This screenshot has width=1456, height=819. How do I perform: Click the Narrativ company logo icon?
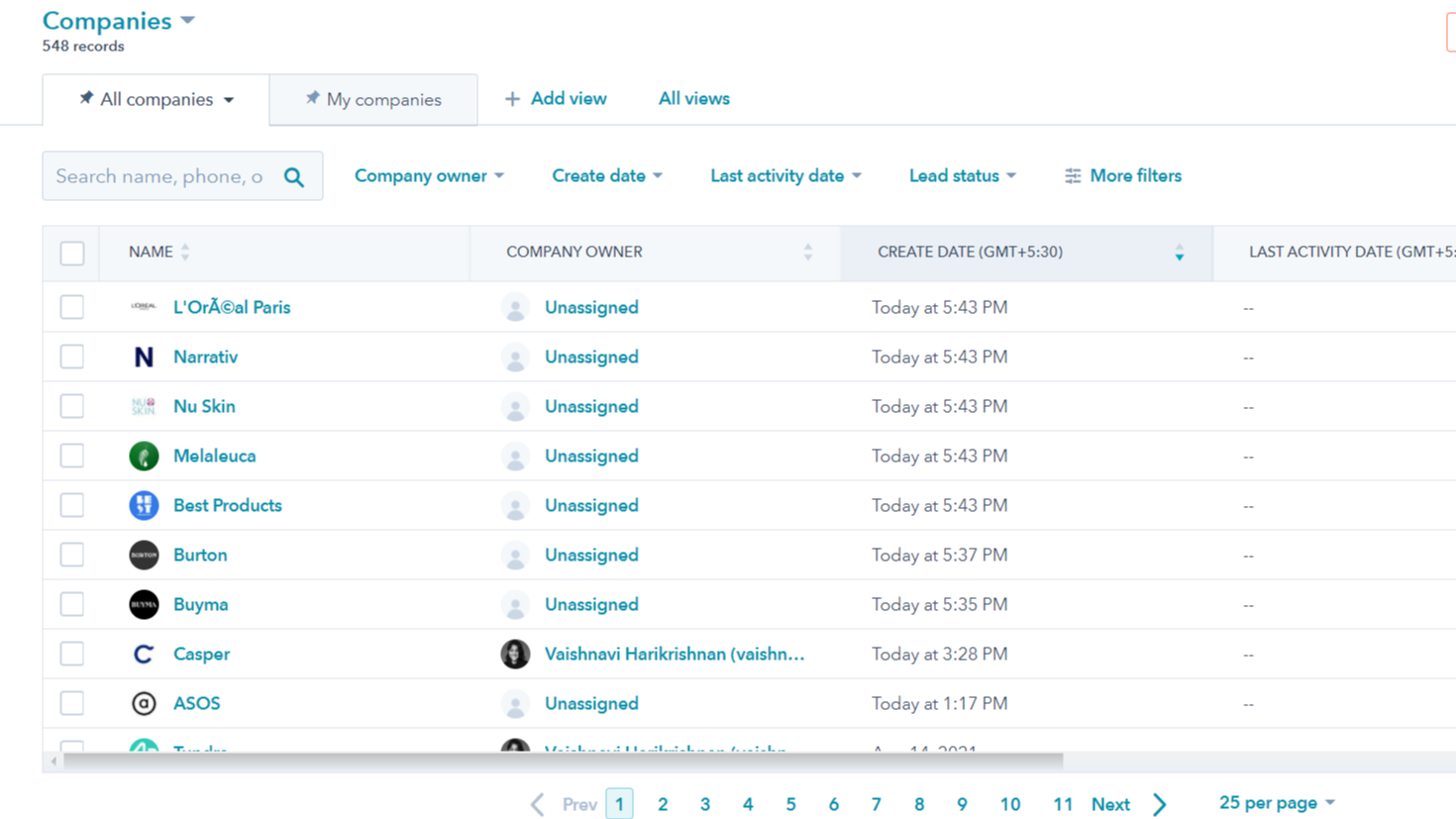(x=144, y=357)
